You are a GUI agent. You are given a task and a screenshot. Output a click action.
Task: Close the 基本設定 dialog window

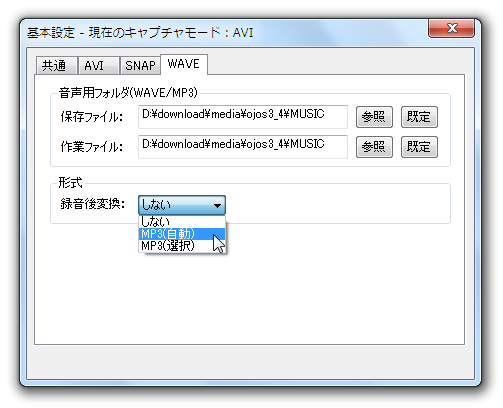click(452, 28)
